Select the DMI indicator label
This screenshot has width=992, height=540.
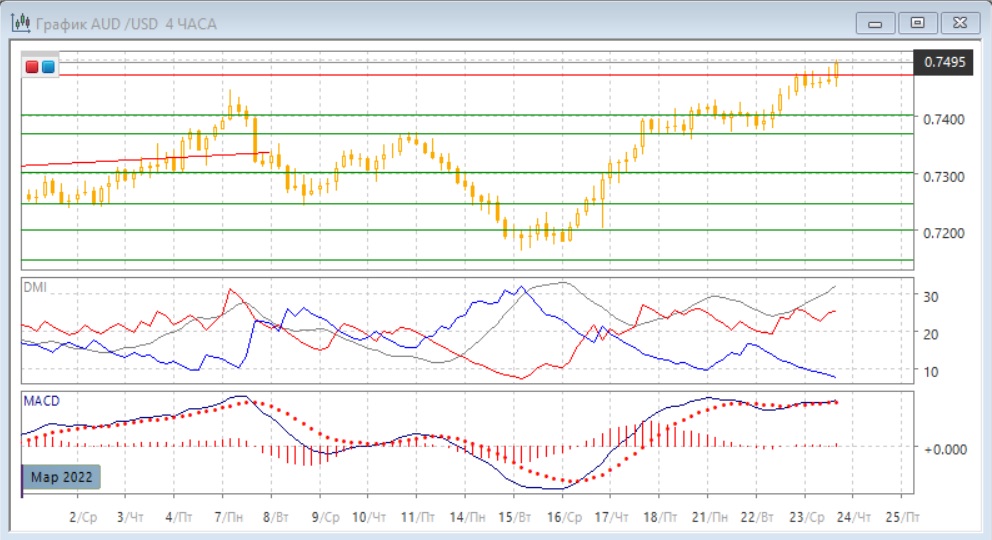(35, 287)
